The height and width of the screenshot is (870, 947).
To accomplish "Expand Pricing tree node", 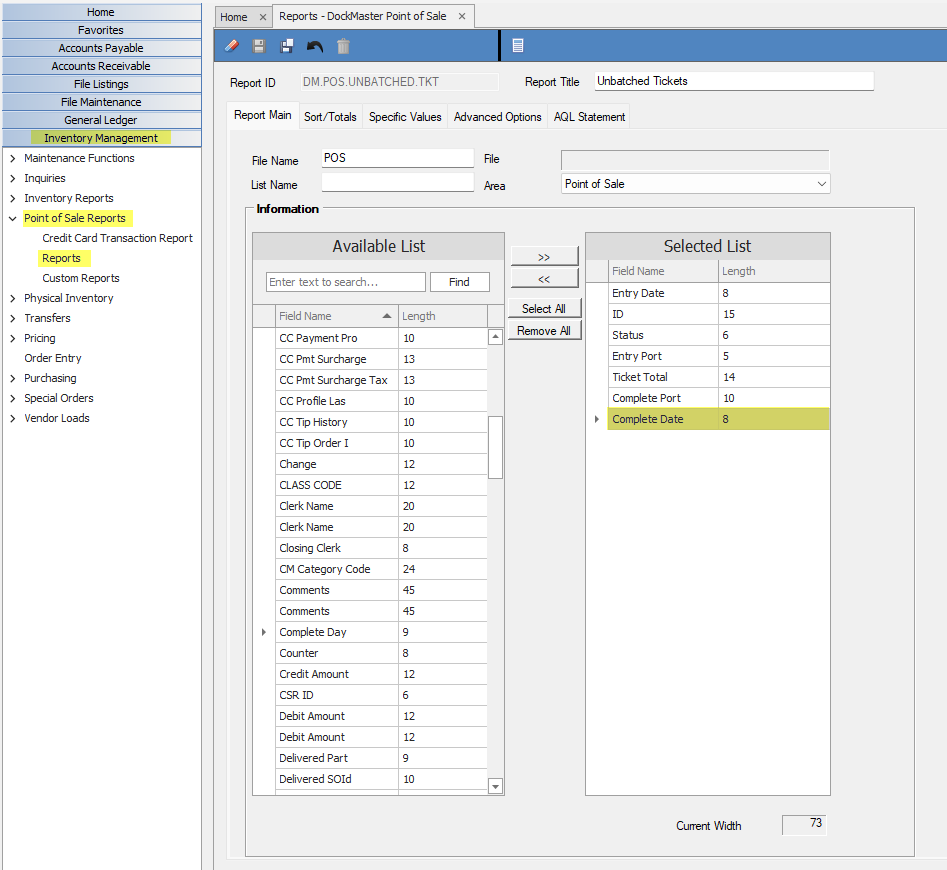I will [13, 338].
